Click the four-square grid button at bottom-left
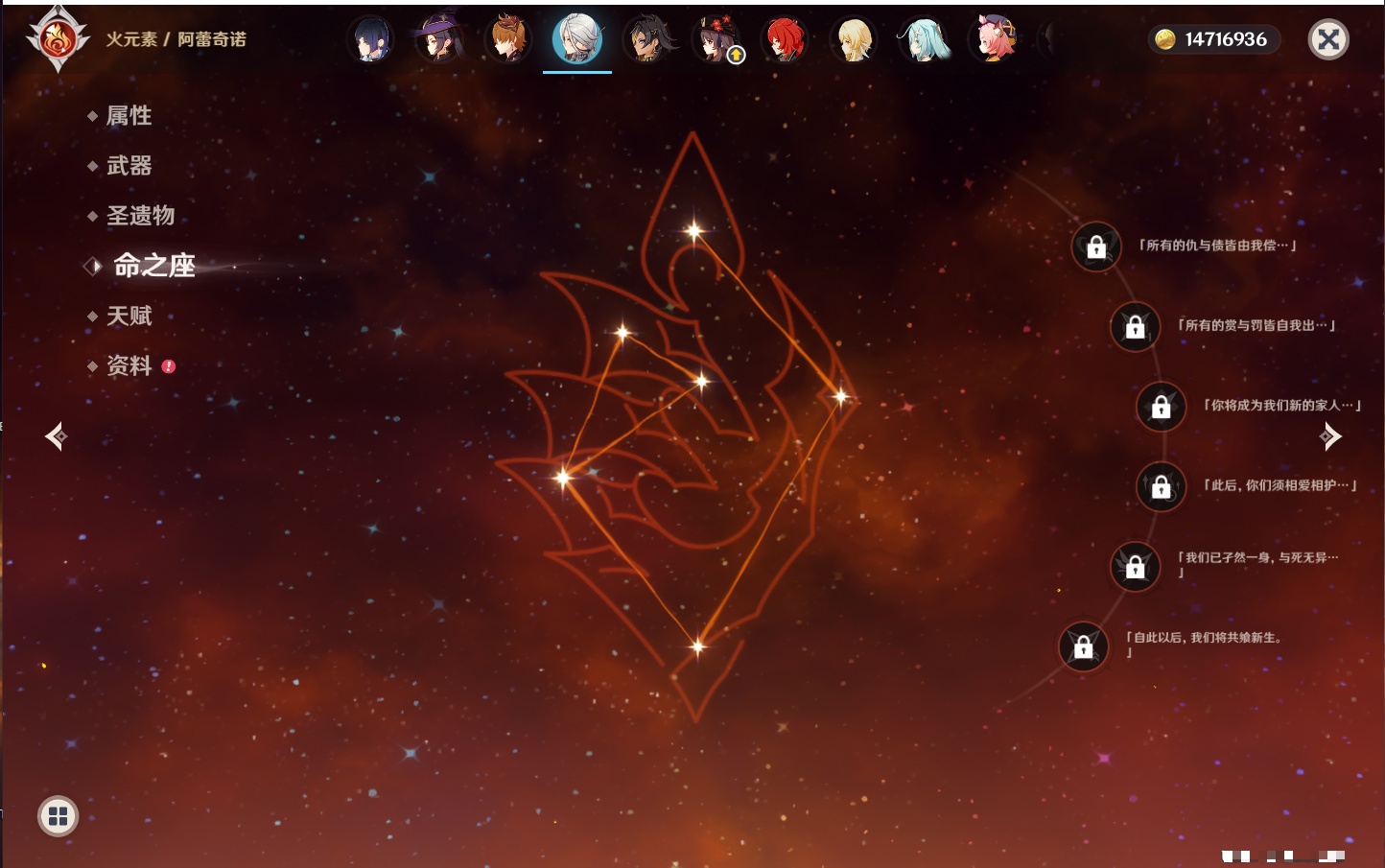 pyautogui.click(x=58, y=816)
